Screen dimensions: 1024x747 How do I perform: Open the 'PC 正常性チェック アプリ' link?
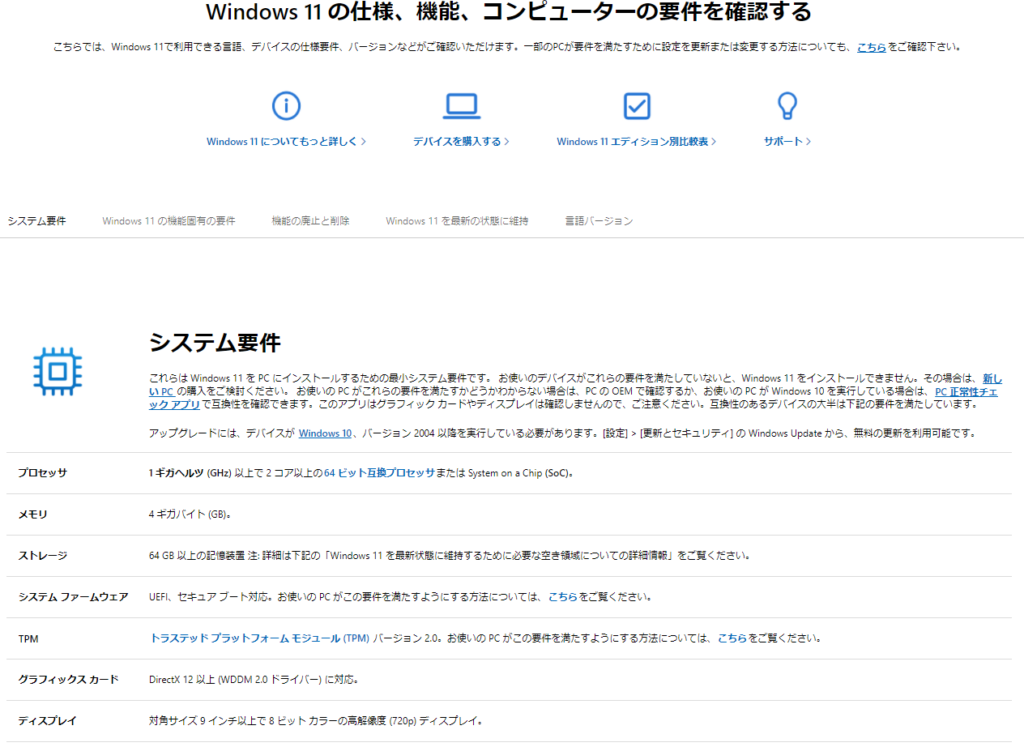coord(966,391)
